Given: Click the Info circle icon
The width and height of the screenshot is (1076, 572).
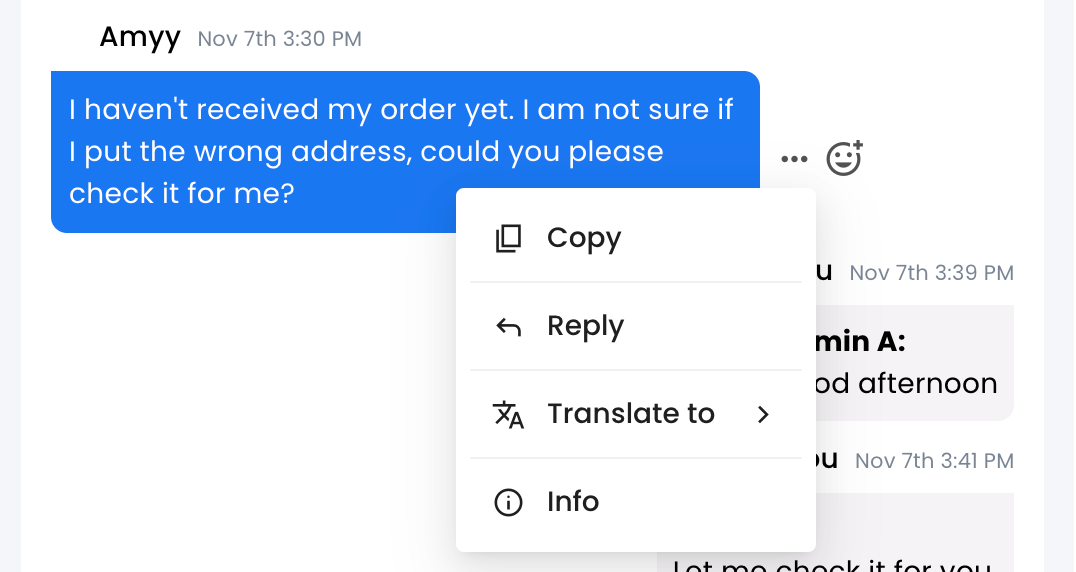Looking at the screenshot, I should pos(509,502).
